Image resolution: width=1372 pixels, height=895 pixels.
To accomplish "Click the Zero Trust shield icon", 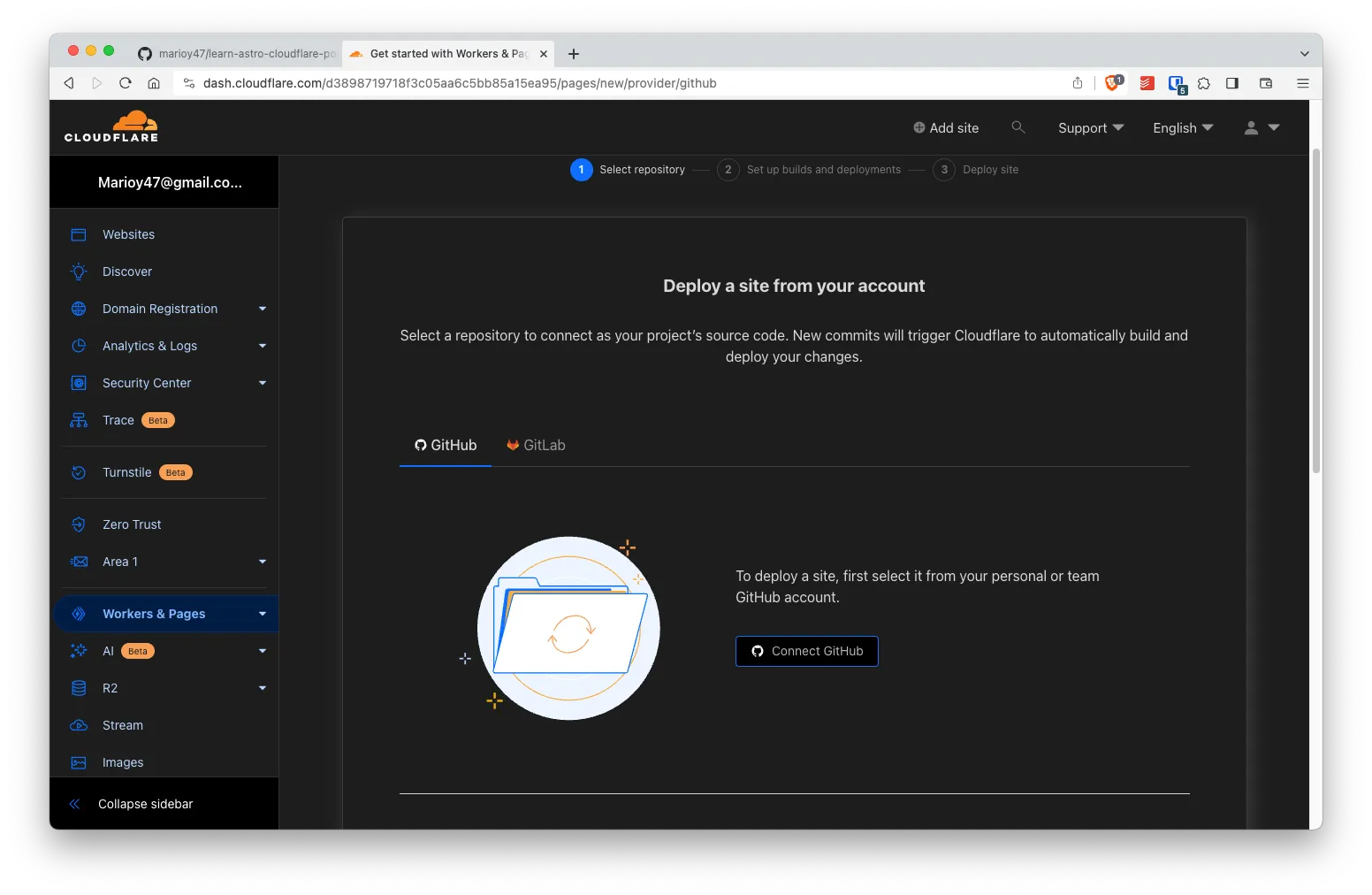I will 79,524.
